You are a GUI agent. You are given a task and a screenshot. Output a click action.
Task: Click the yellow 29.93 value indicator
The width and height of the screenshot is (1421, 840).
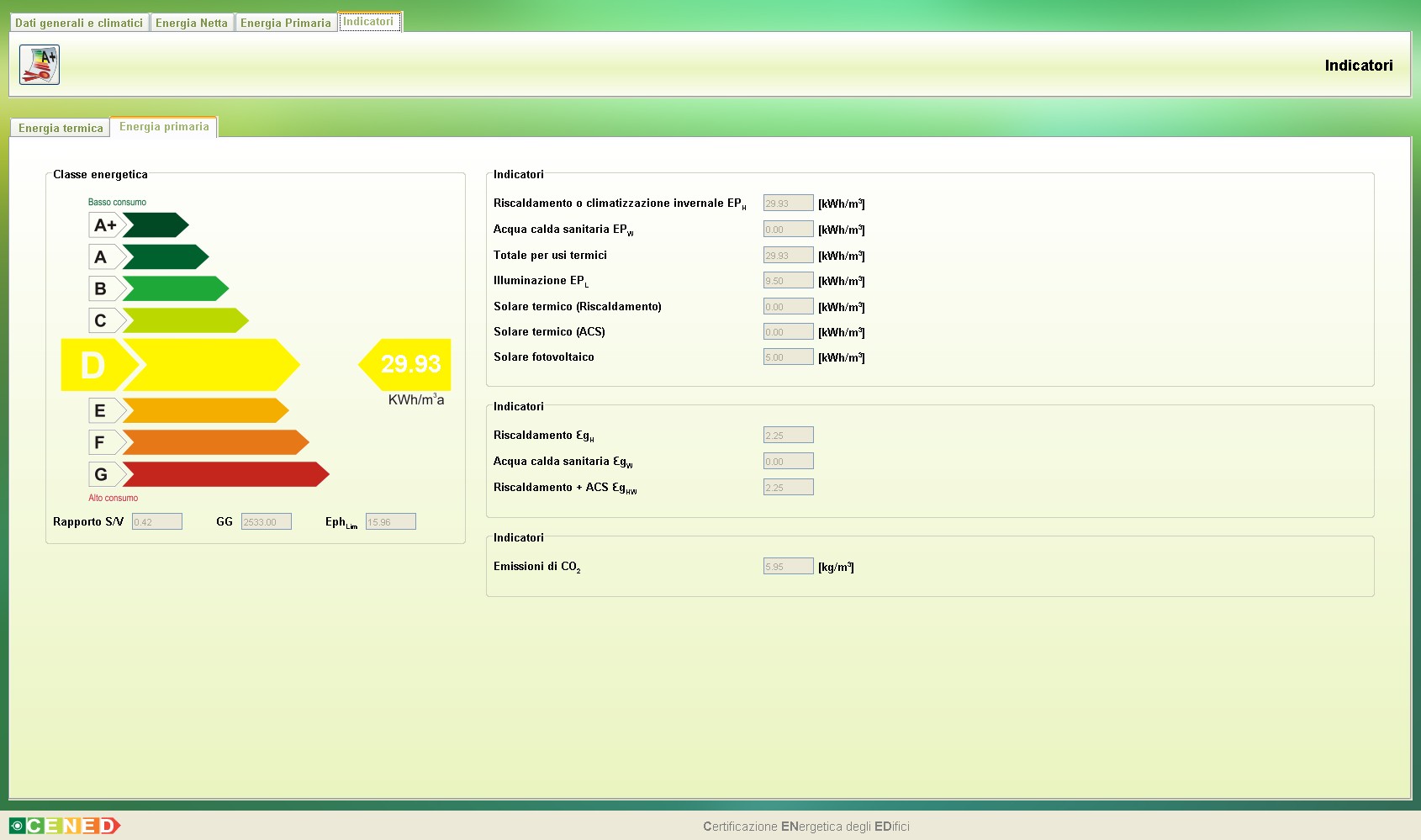(x=407, y=364)
